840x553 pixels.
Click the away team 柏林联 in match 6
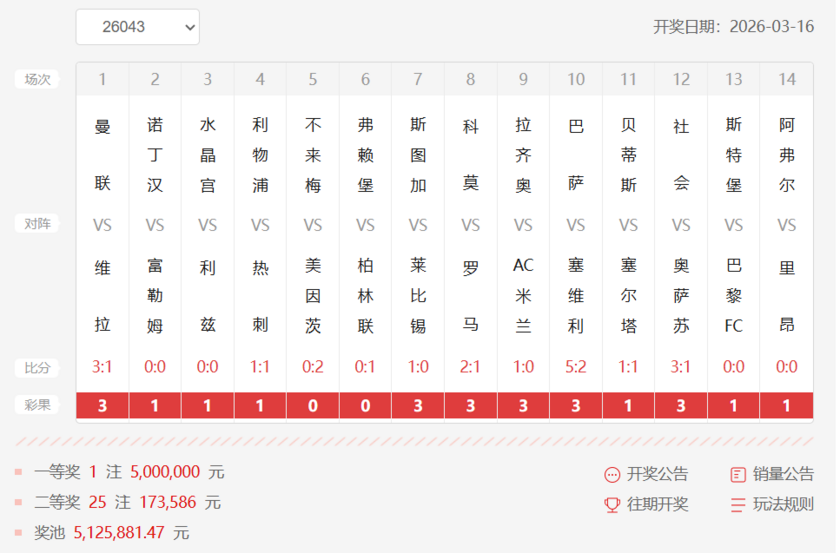365,295
